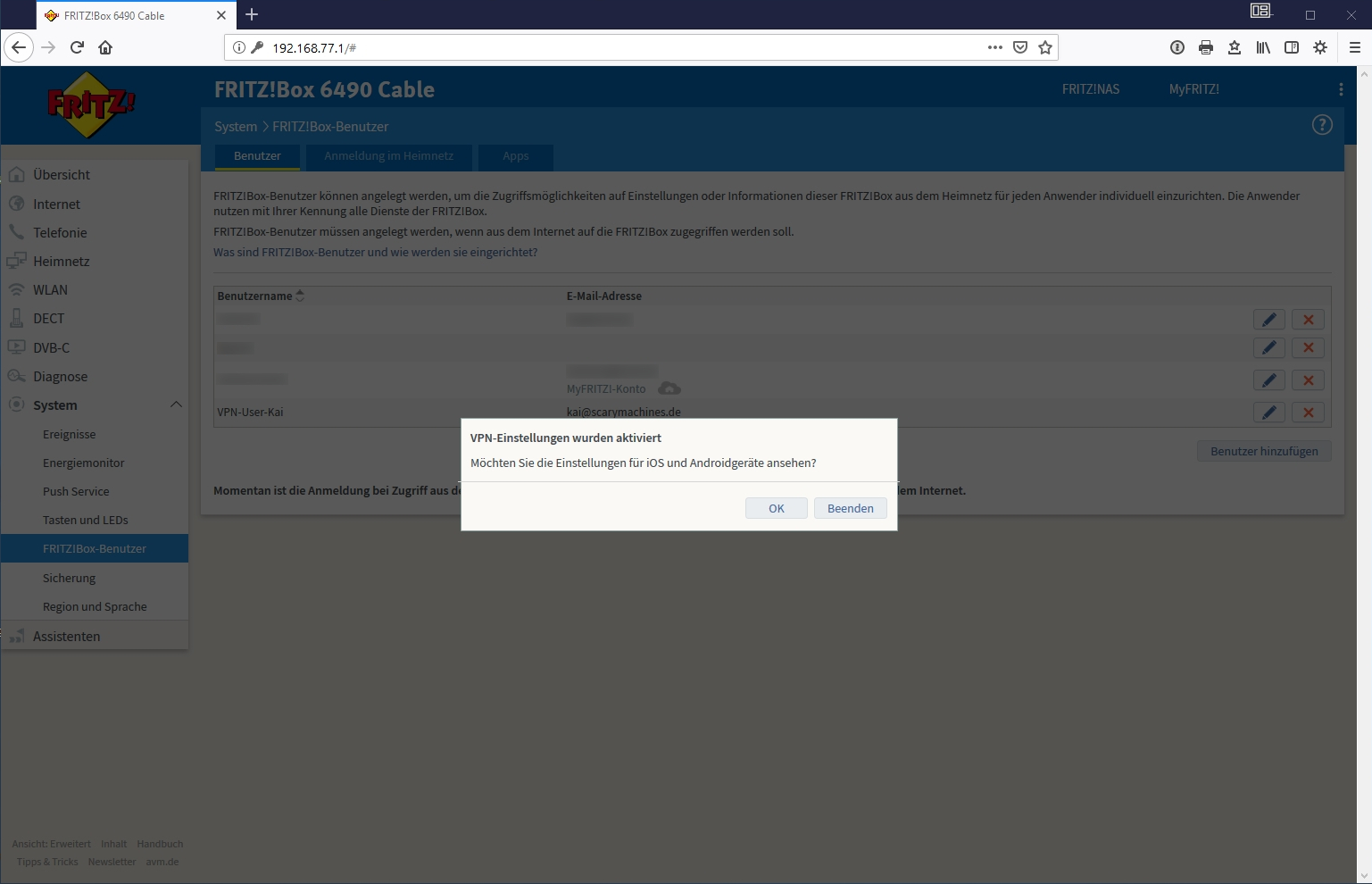Open MyFRITZ! from header
The image size is (1372, 884).
point(1193,89)
